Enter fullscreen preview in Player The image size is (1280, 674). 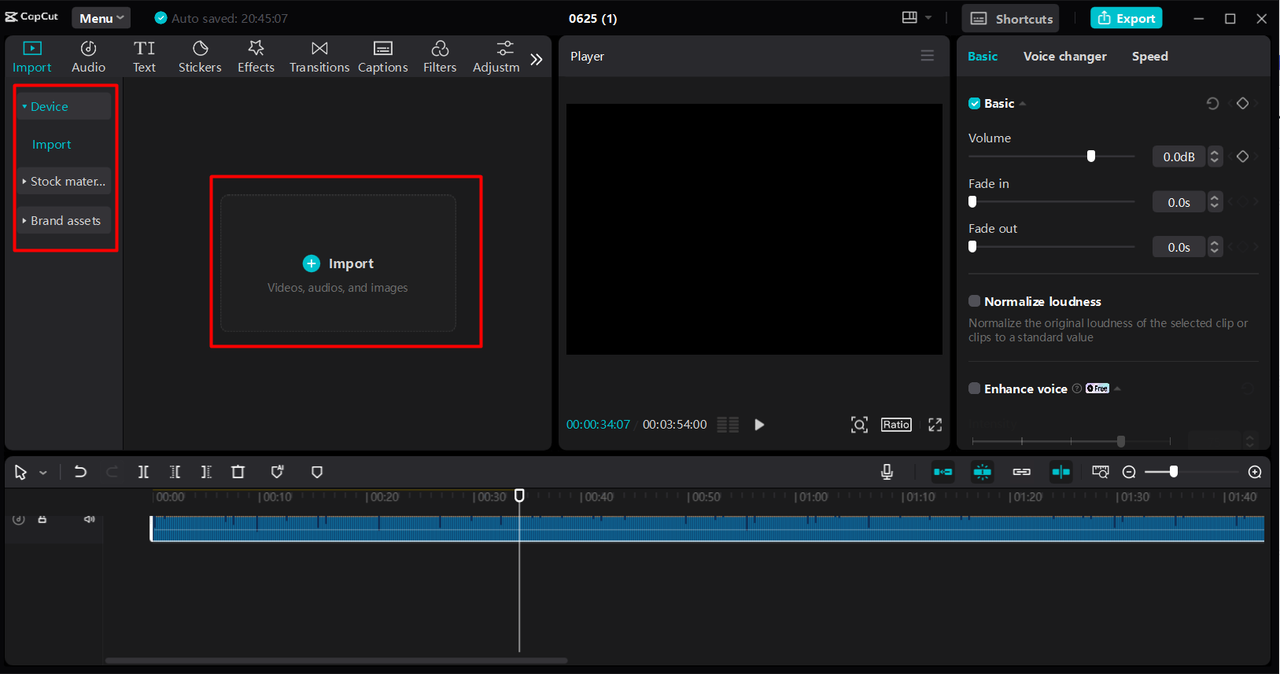(x=935, y=425)
